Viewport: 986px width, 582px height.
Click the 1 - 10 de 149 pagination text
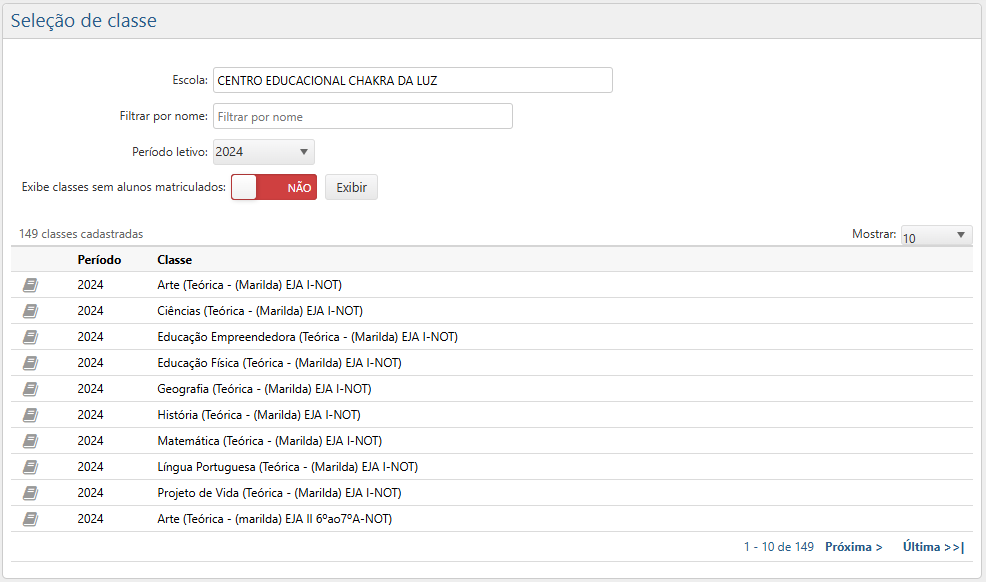click(778, 547)
